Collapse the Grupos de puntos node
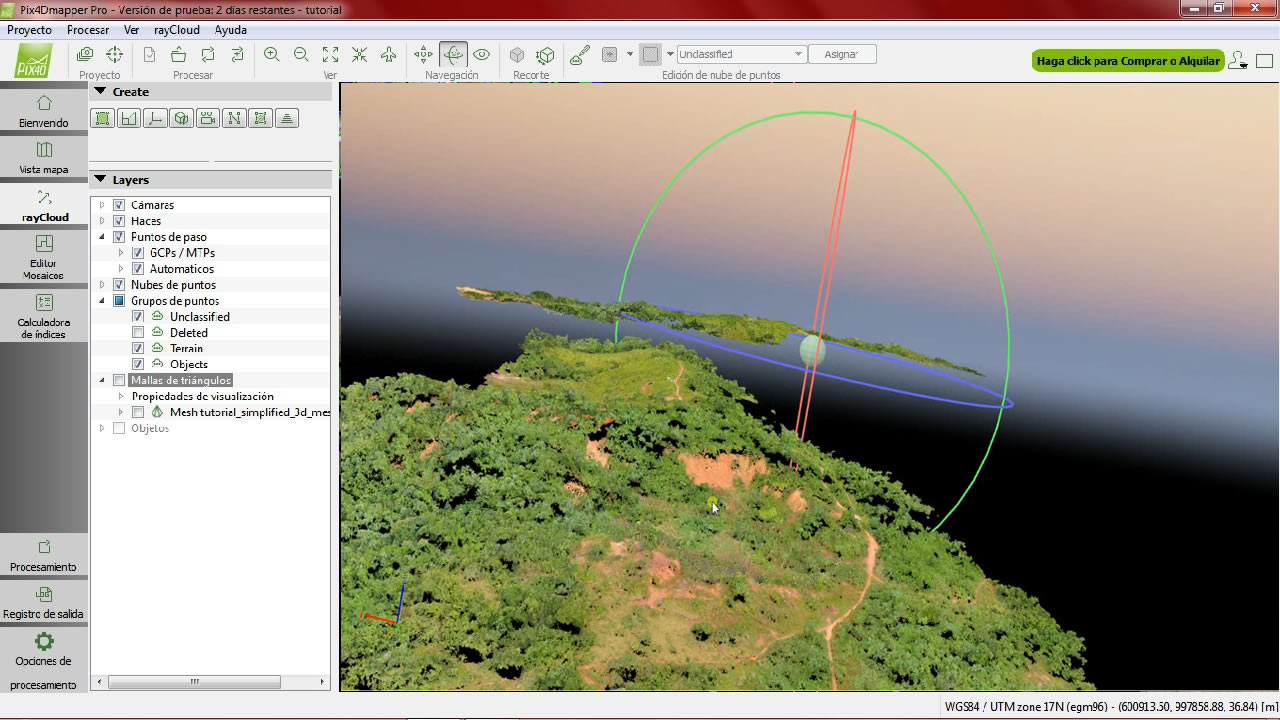Viewport: 1280px width, 720px height. click(x=101, y=301)
